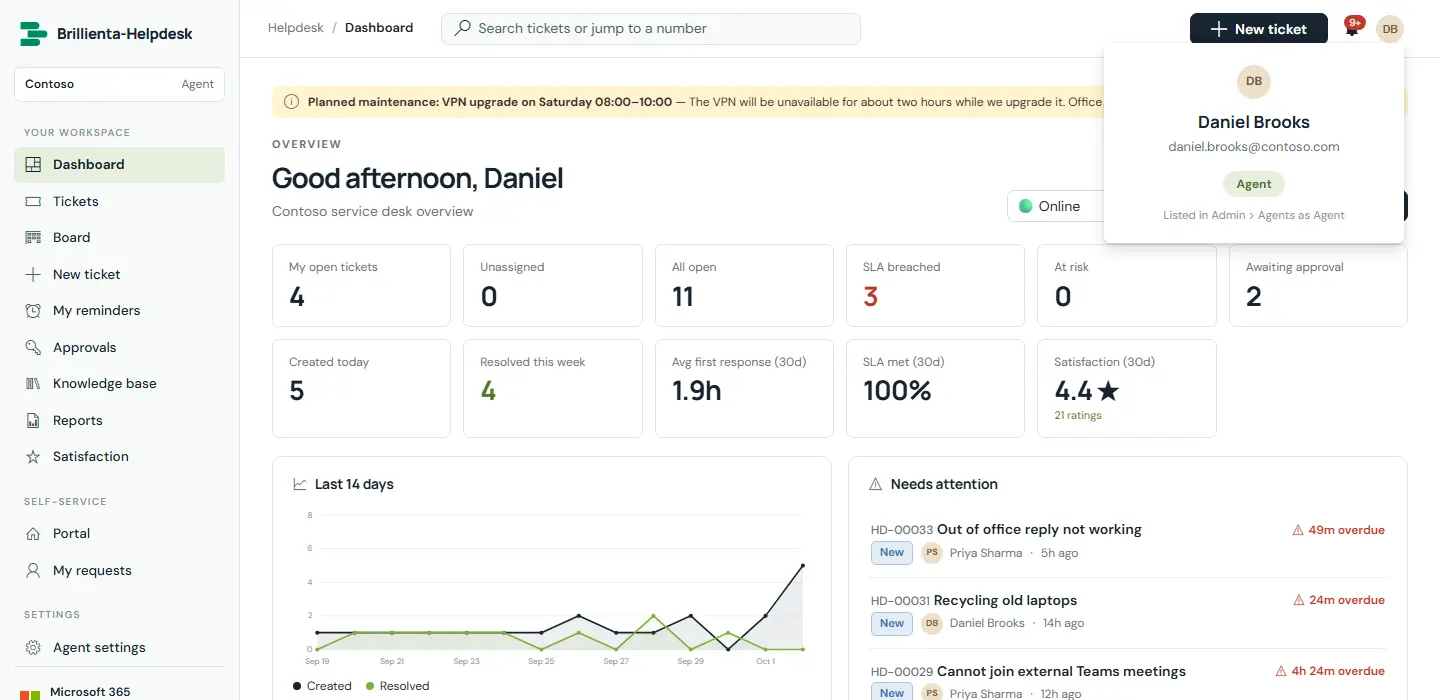Screen dimensions: 1440x700
Task: Click the Brillienta-Helpdesk logo icon
Action: point(34,34)
